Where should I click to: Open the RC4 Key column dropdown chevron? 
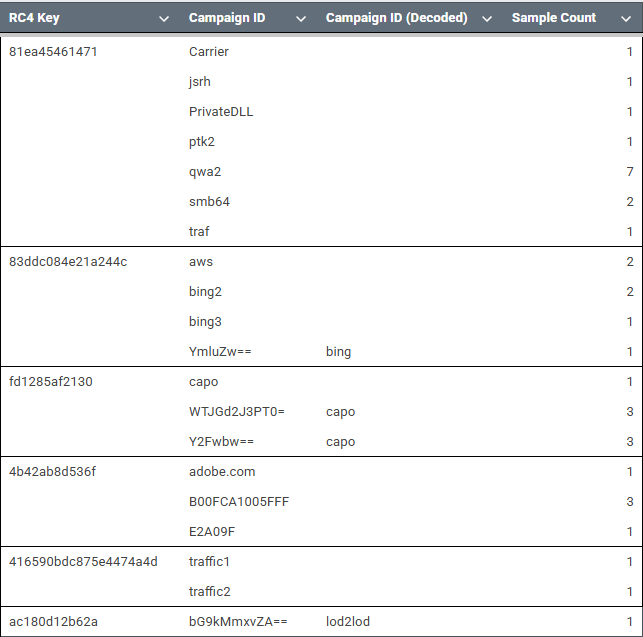click(164, 18)
